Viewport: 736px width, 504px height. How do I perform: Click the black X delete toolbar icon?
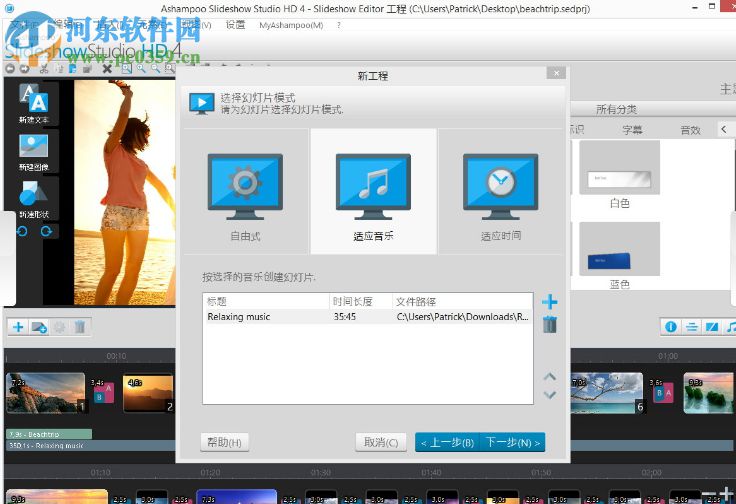pos(107,69)
